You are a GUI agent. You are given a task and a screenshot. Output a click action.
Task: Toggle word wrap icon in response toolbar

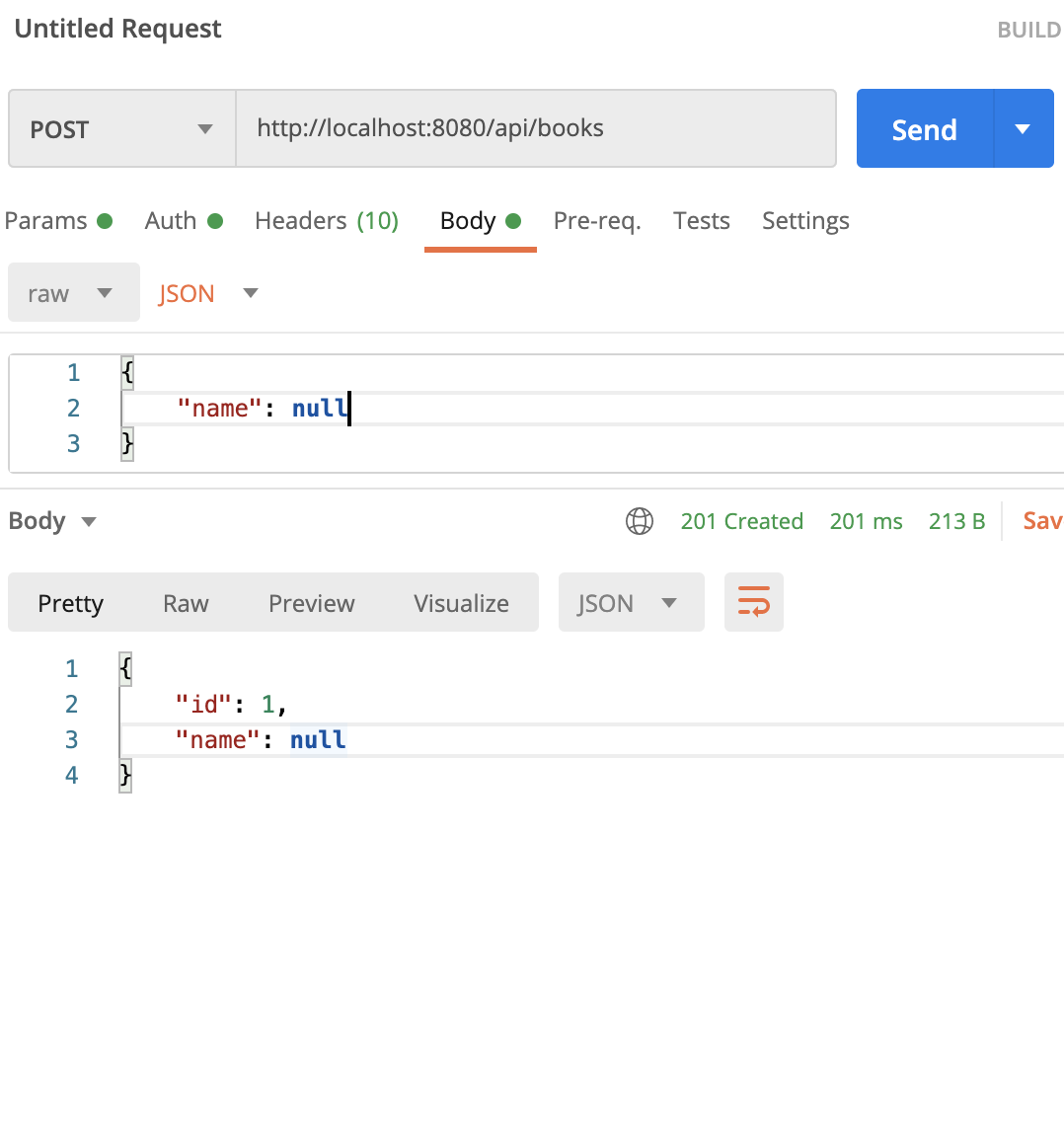point(753,602)
